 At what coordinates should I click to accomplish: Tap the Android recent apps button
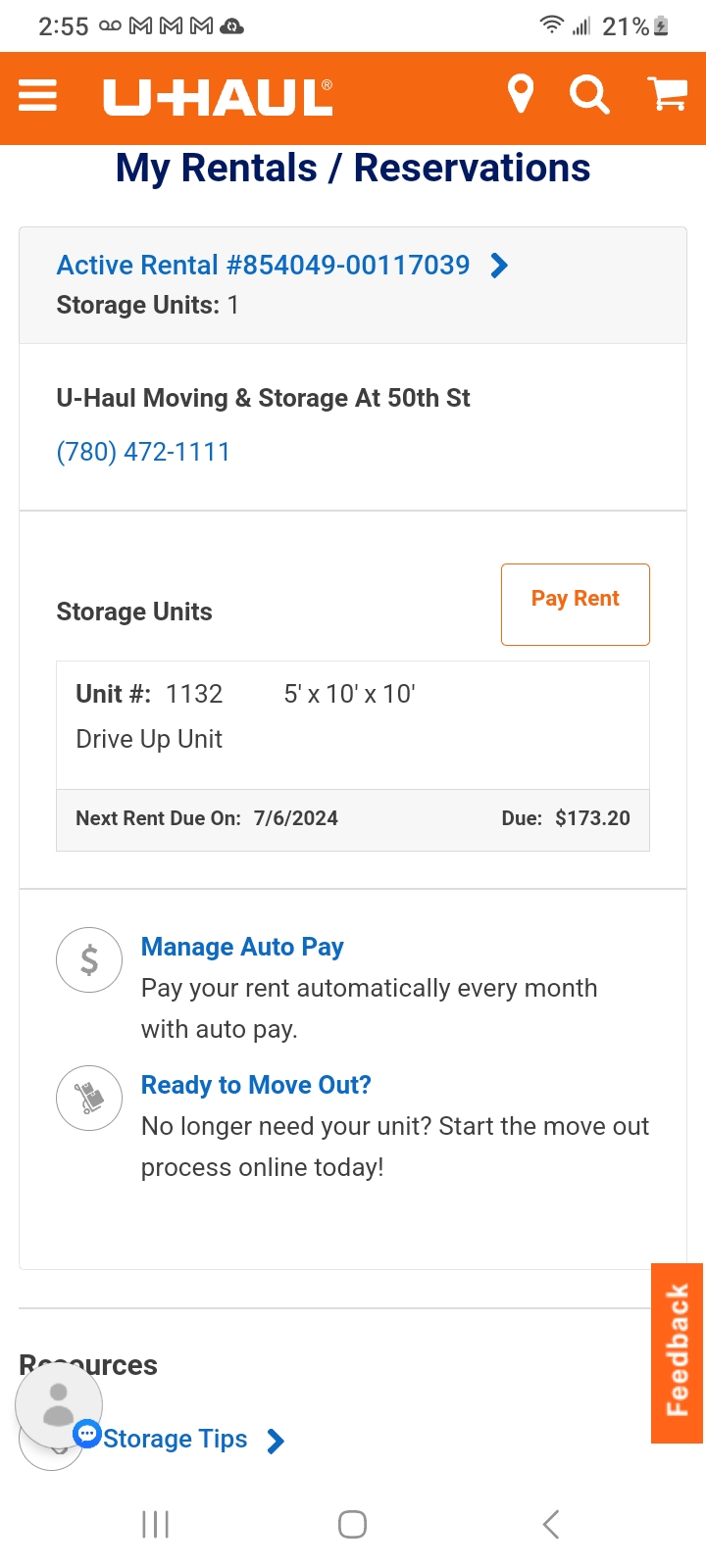point(155,1524)
